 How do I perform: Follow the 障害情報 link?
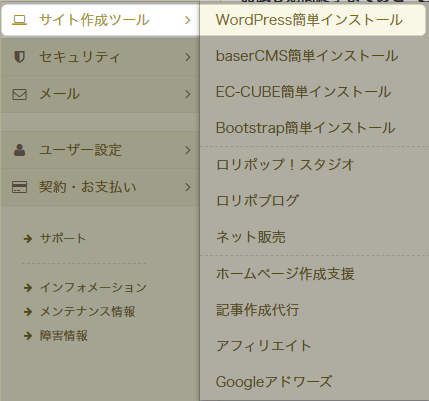64,336
